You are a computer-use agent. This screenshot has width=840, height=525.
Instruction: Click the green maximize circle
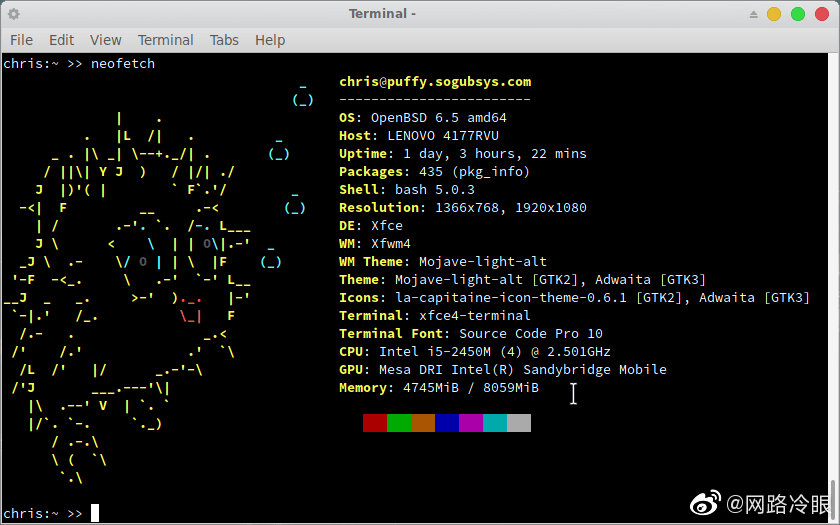pyautogui.click(x=798, y=14)
